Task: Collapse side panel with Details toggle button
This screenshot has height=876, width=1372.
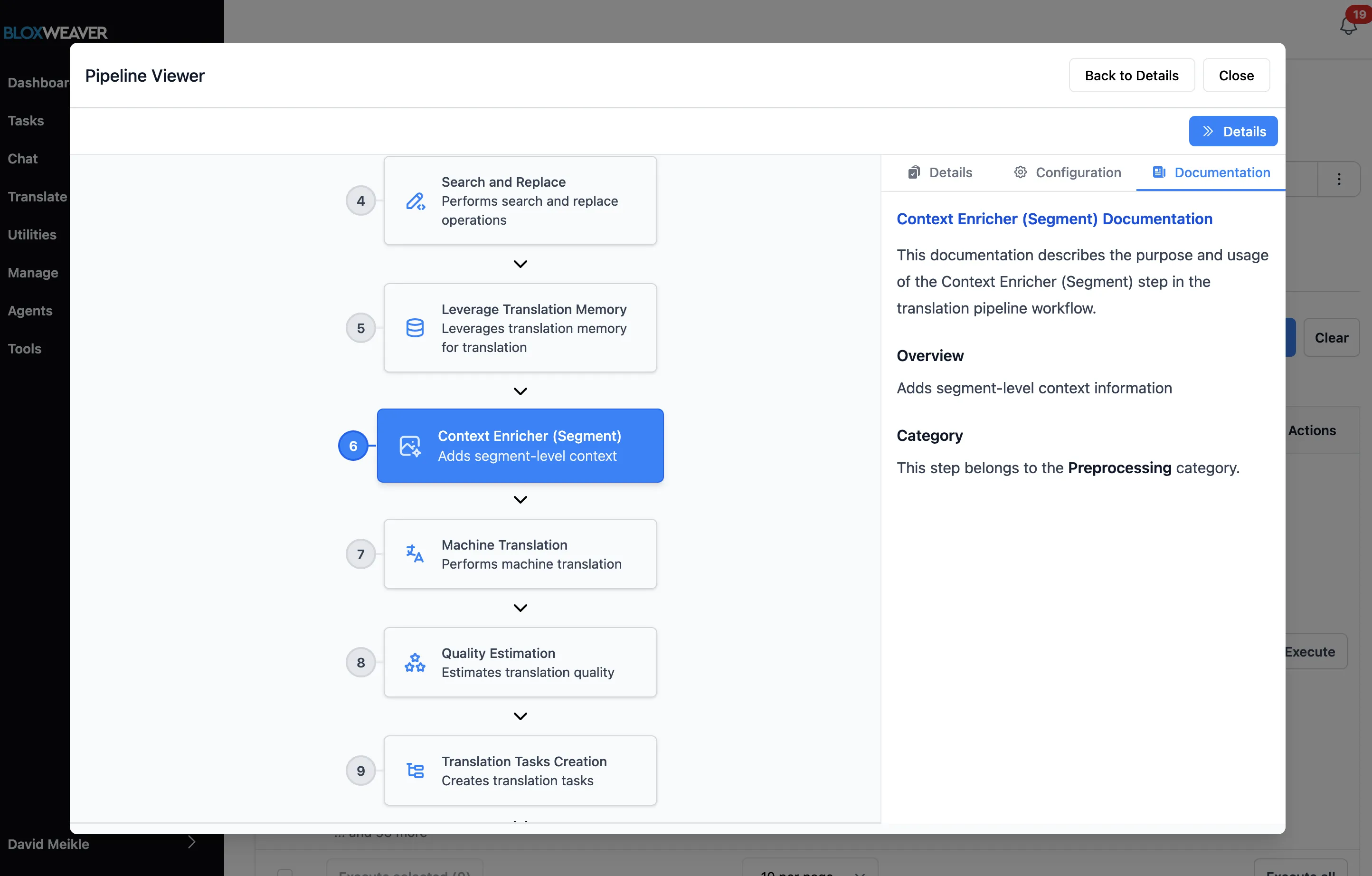Action: (1233, 132)
